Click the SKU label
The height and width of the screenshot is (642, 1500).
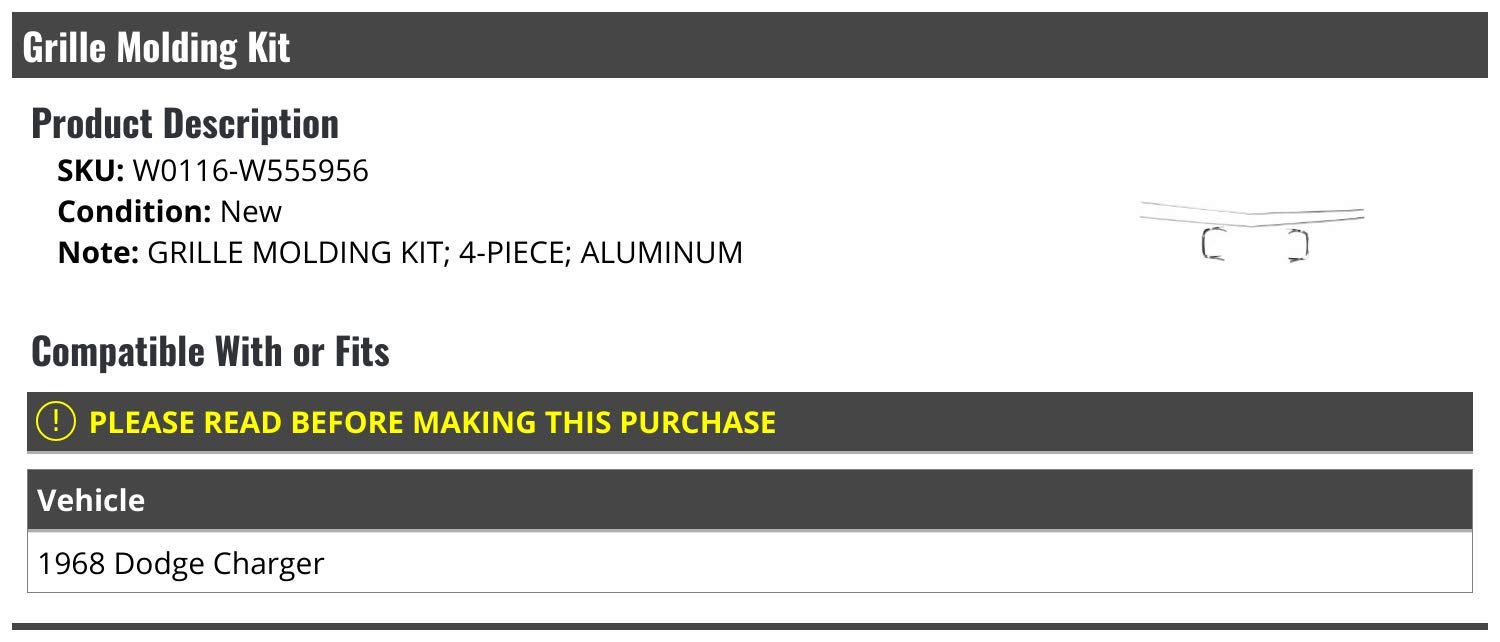pos(91,171)
